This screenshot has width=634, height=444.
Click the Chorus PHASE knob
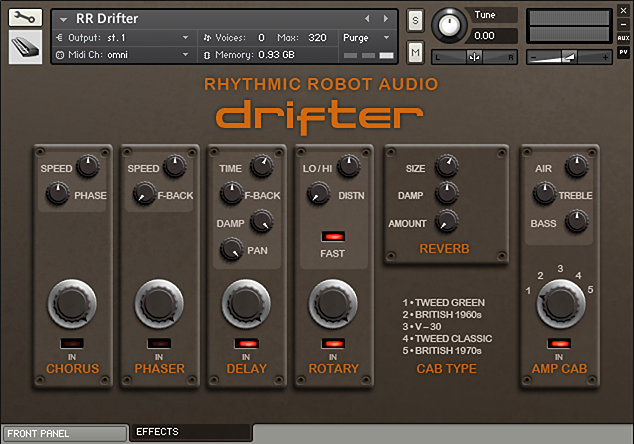click(x=57, y=193)
